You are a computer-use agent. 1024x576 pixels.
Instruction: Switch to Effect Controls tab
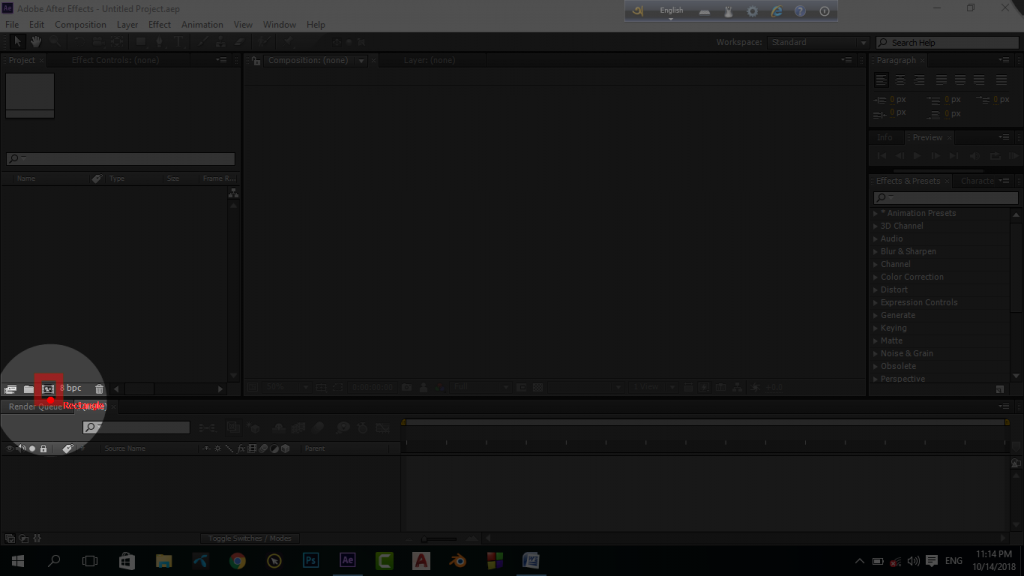tap(115, 60)
